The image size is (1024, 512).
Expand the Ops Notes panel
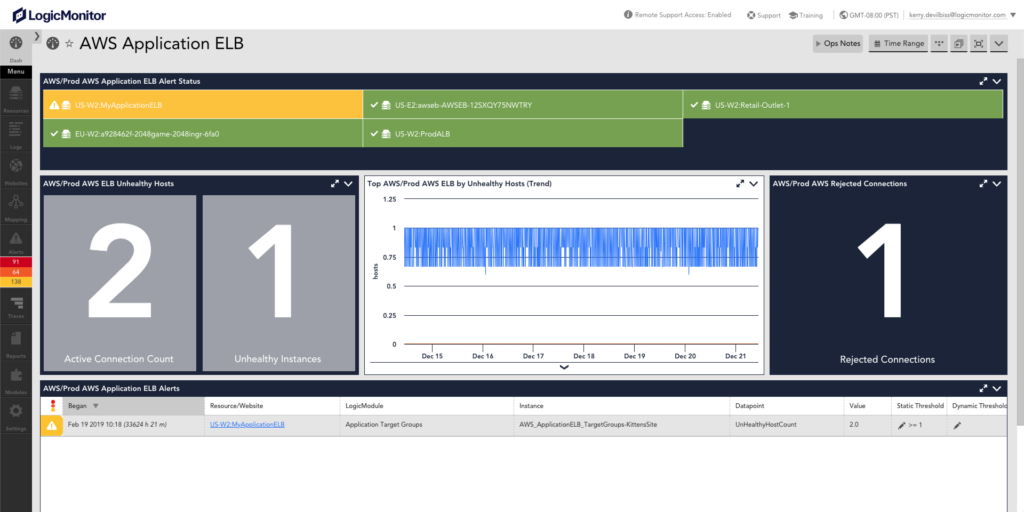tap(839, 44)
